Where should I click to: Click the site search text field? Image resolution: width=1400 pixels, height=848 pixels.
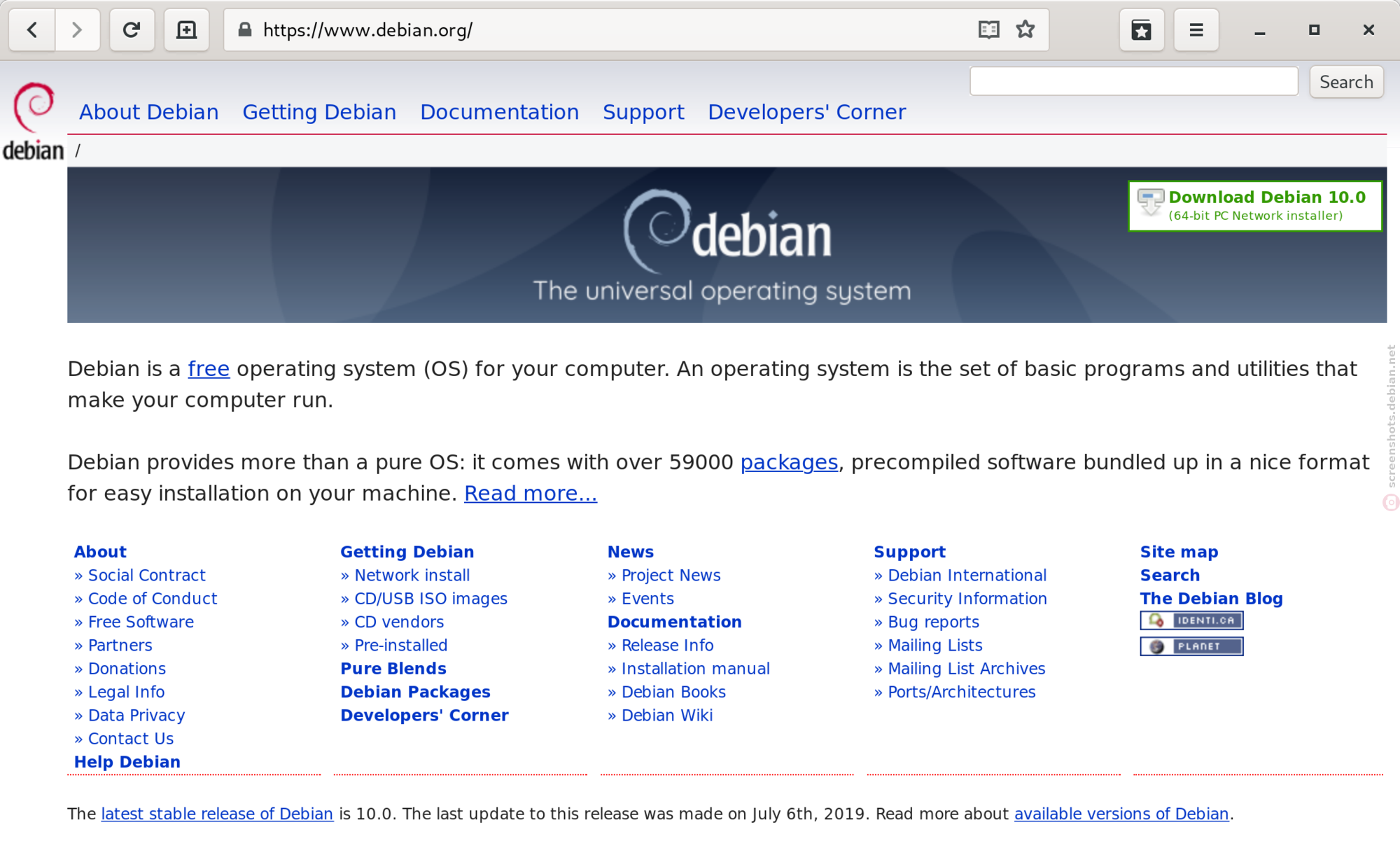point(1134,82)
